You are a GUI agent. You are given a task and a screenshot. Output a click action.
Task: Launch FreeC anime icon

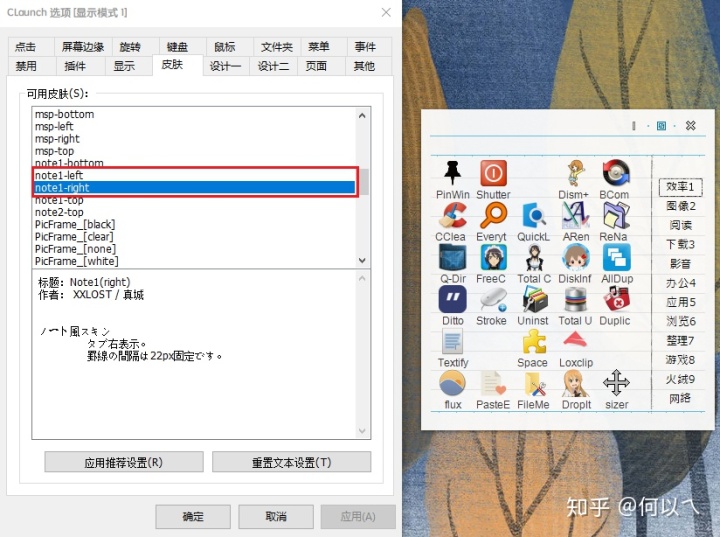tap(493, 257)
